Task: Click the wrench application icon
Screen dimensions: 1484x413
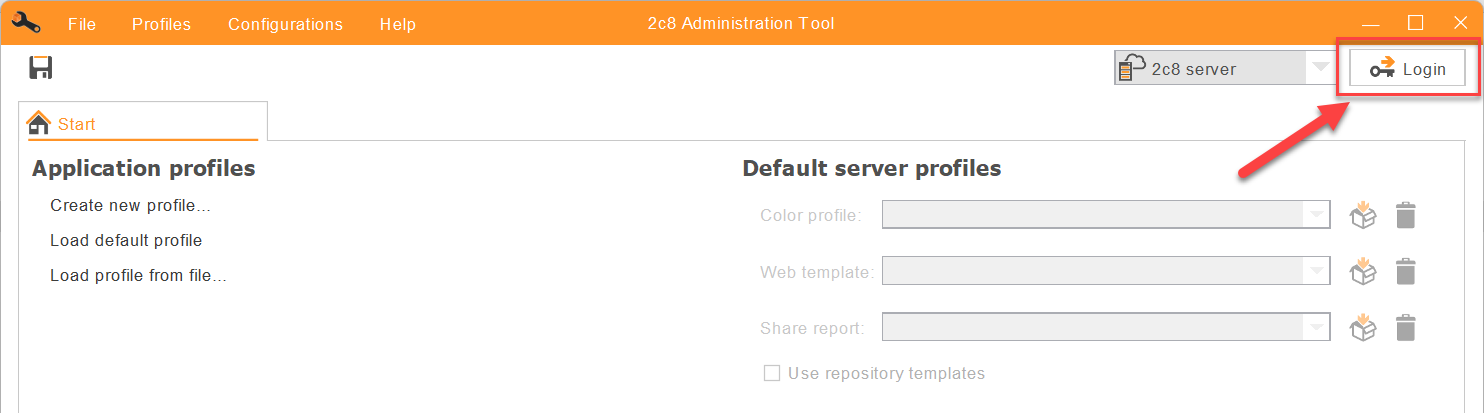Action: [x=25, y=23]
